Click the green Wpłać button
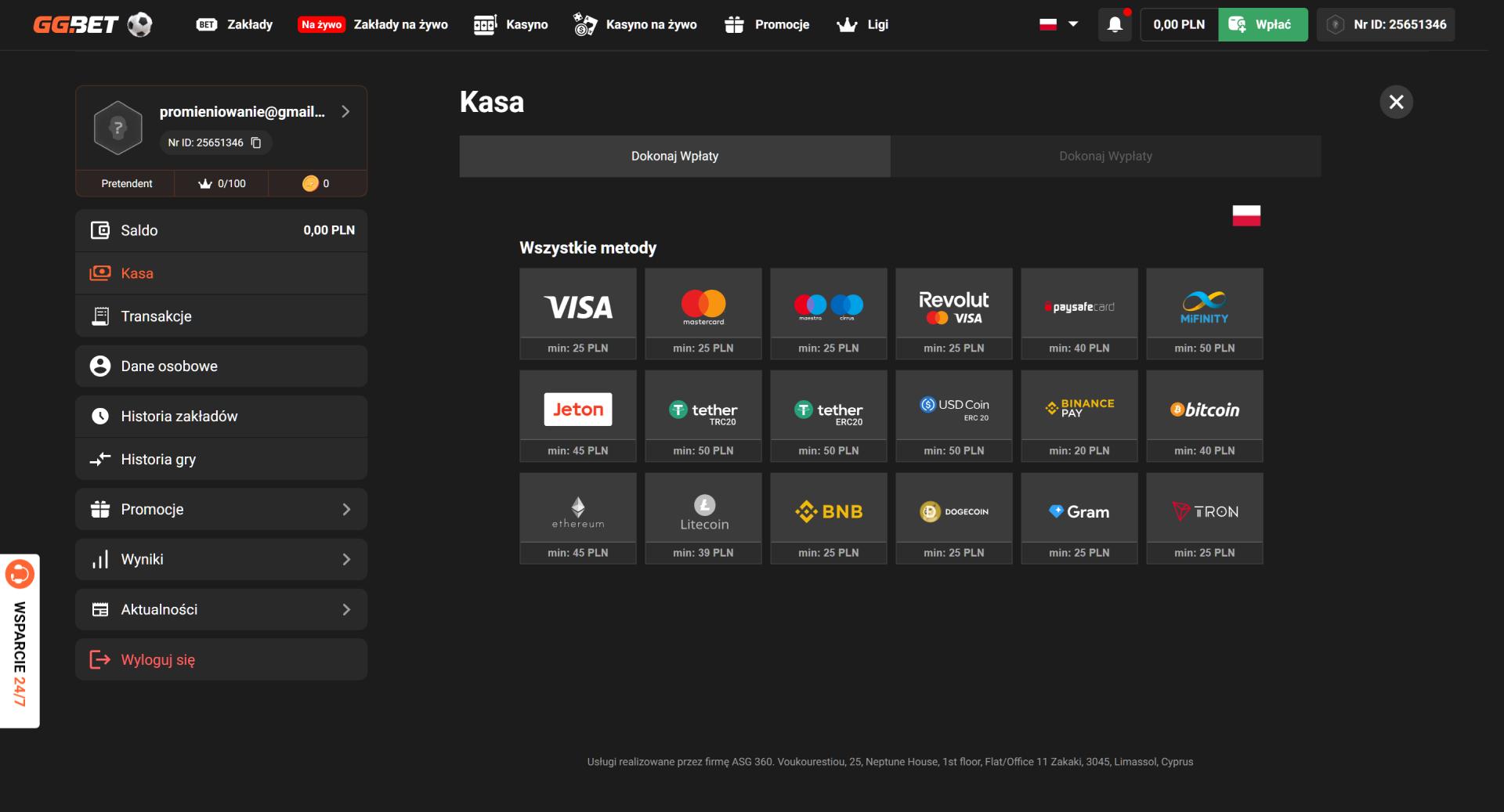1504x812 pixels. pos(1263,24)
